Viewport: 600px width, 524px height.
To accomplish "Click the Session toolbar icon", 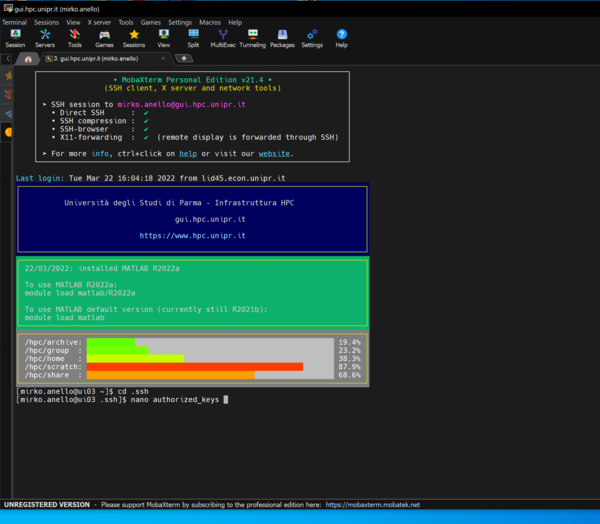I will click(x=15, y=38).
